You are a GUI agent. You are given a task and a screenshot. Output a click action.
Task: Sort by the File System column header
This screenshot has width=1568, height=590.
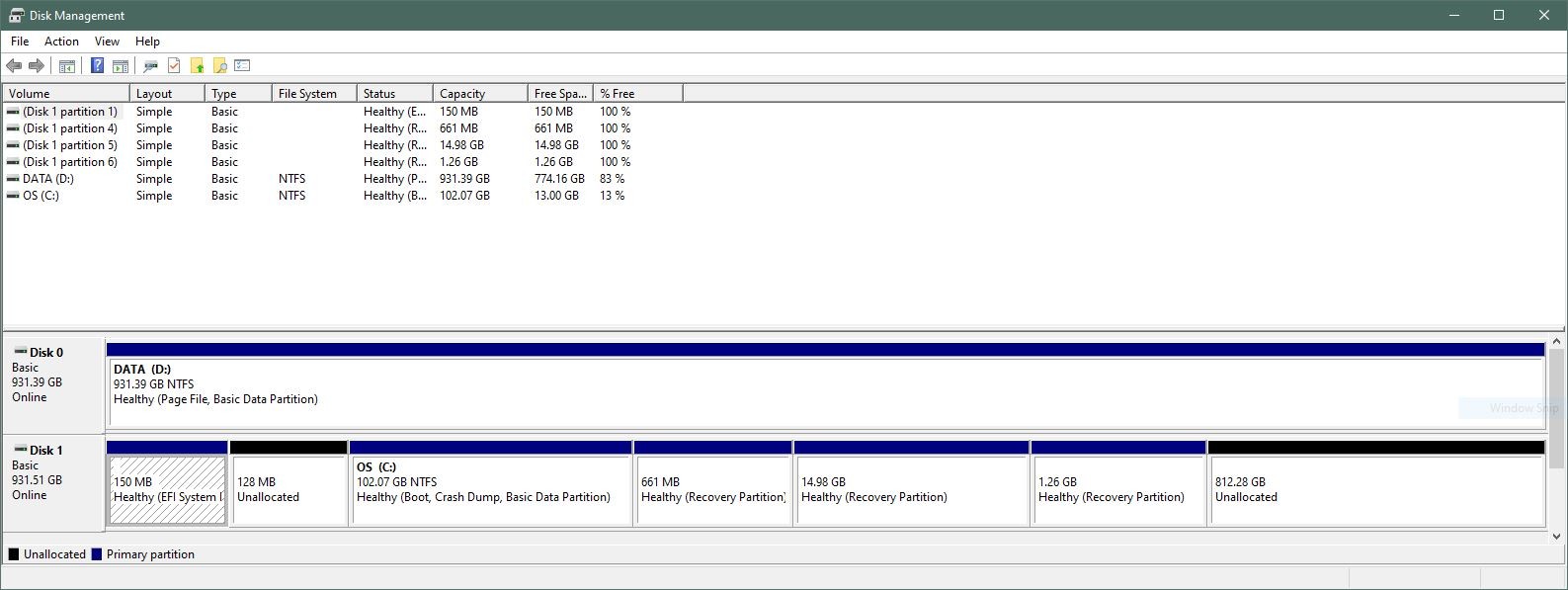tap(314, 94)
